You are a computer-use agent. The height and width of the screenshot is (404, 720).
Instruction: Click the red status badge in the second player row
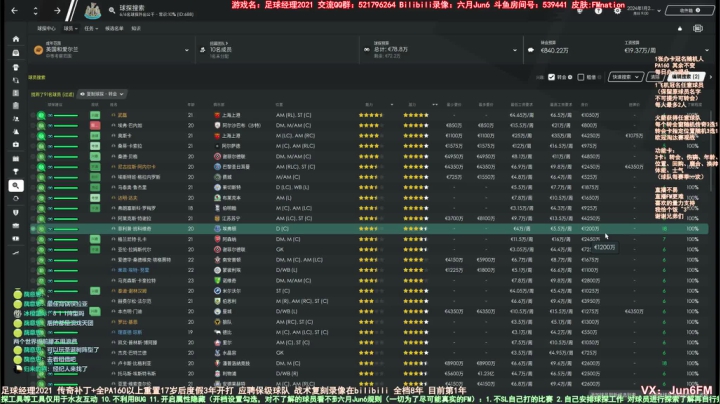(95, 125)
